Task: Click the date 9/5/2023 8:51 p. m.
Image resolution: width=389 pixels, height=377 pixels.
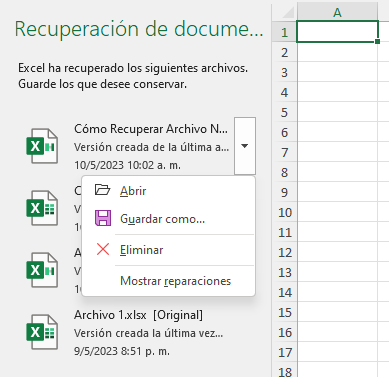Action: click(122, 351)
